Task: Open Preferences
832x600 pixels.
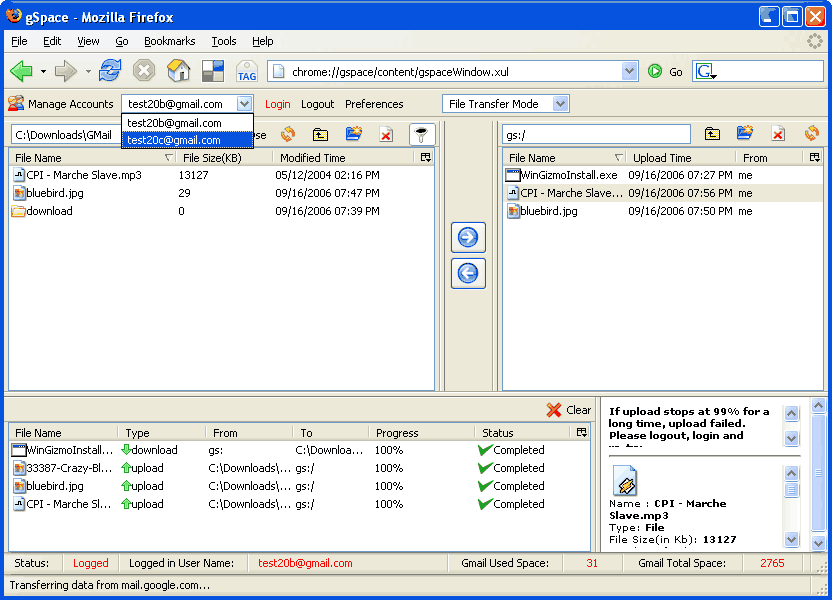Action: click(x=374, y=104)
